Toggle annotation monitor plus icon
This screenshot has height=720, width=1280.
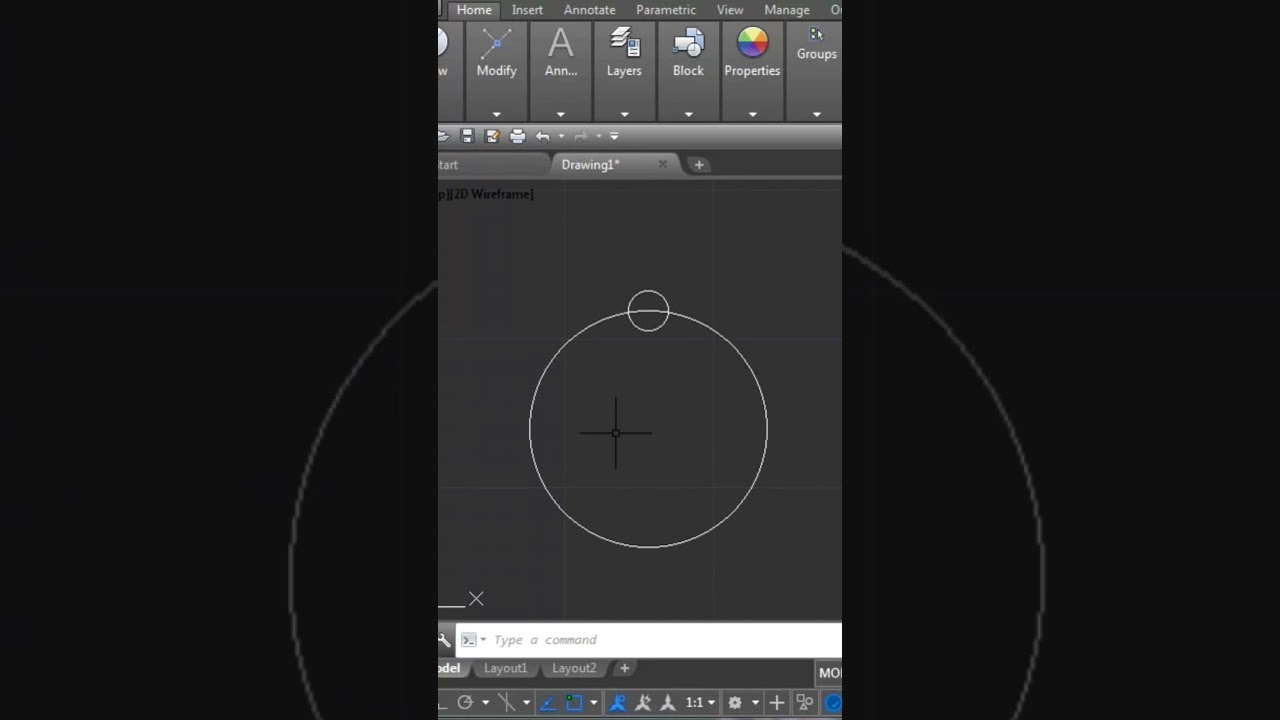click(776, 703)
